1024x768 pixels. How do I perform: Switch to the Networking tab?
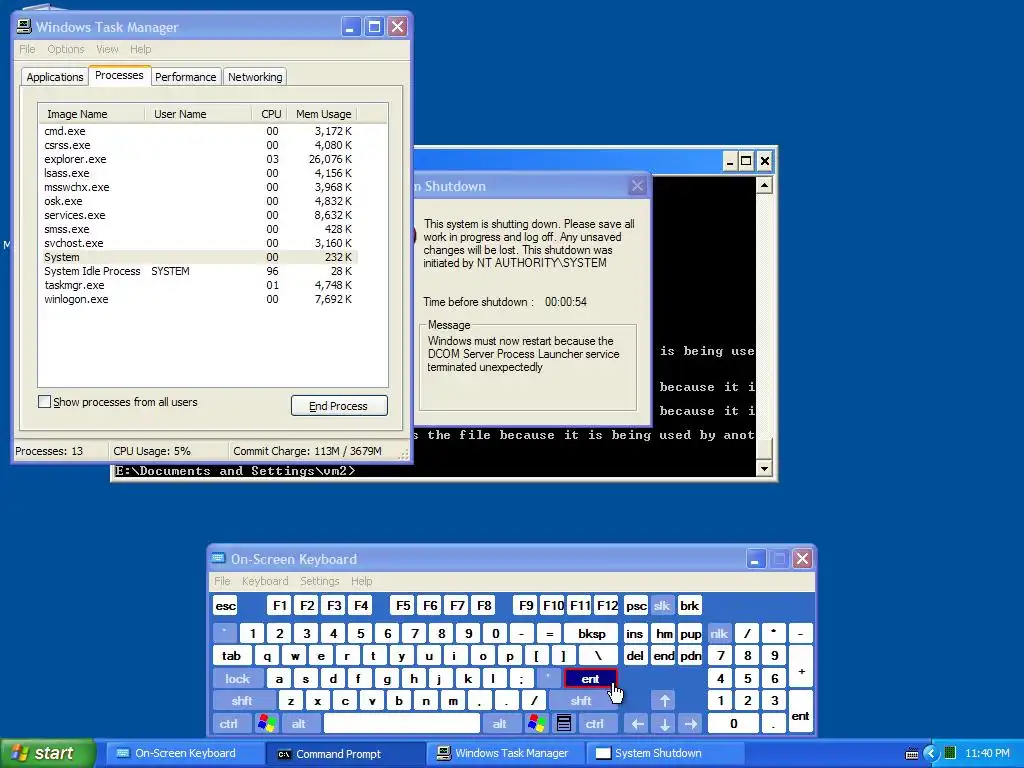(255, 76)
